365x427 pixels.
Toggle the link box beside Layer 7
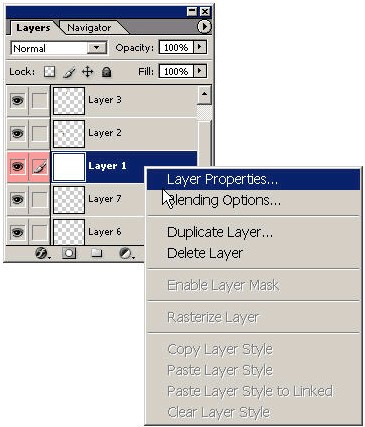(x=40, y=199)
